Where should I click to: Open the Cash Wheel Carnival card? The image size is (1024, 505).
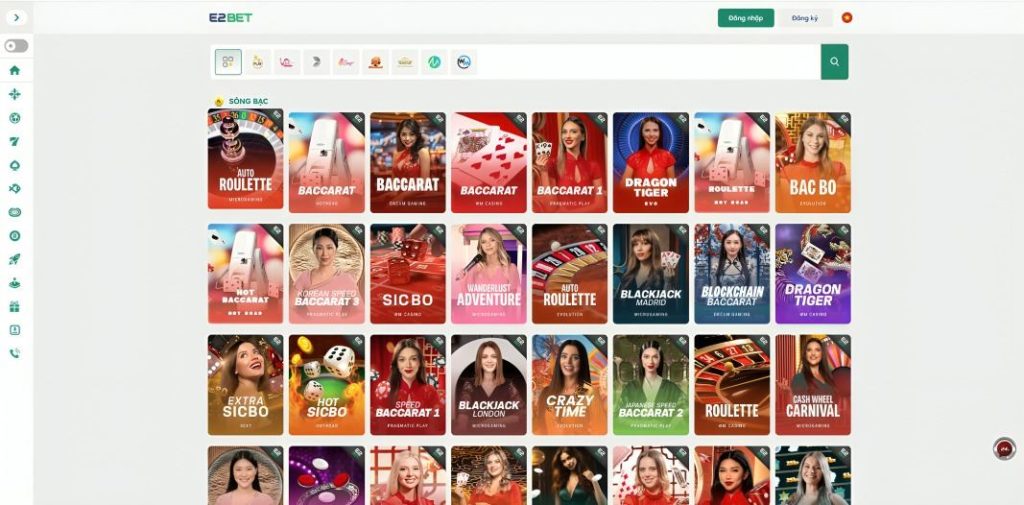click(813, 385)
